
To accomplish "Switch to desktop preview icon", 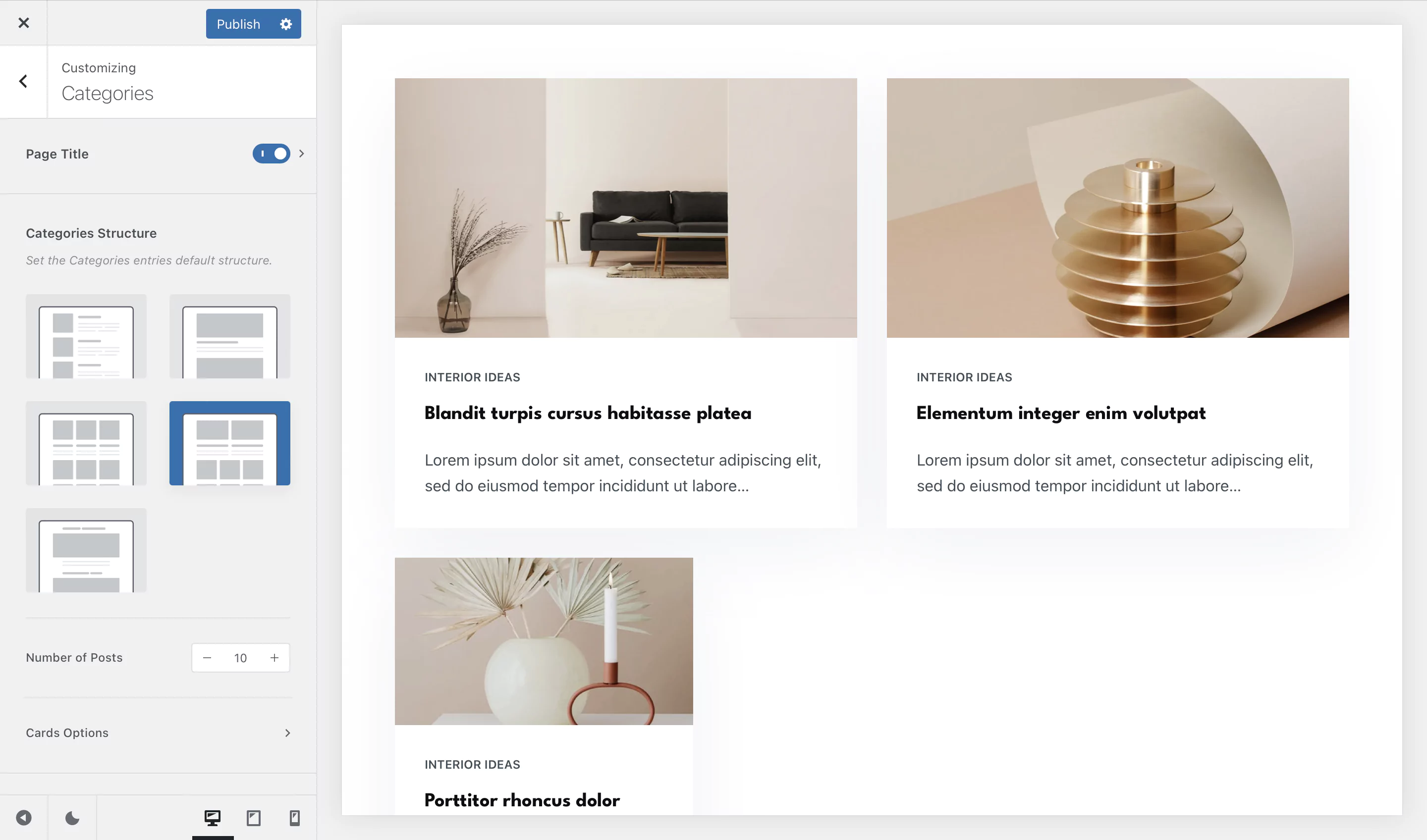I will [213, 817].
